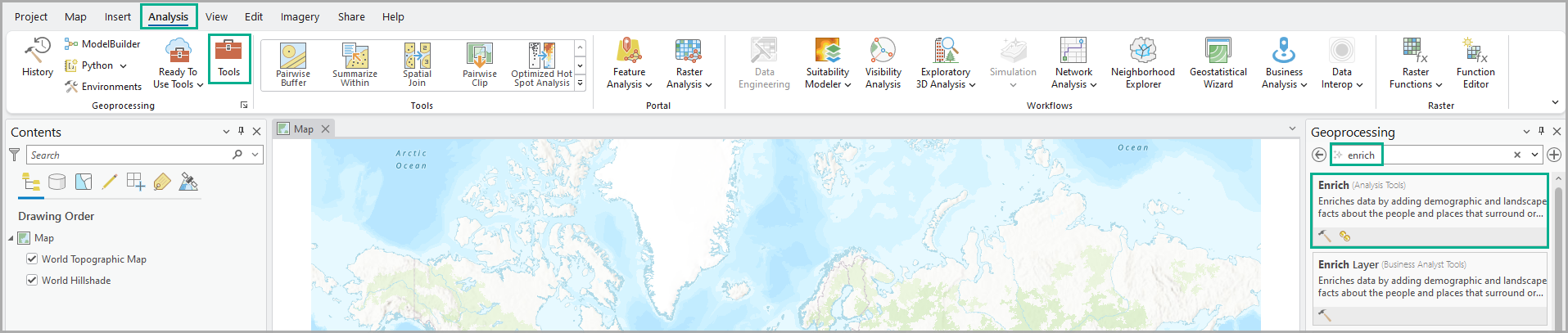The height and width of the screenshot is (333, 1568).
Task: Switch to the Map ribbon tab
Action: (x=75, y=16)
